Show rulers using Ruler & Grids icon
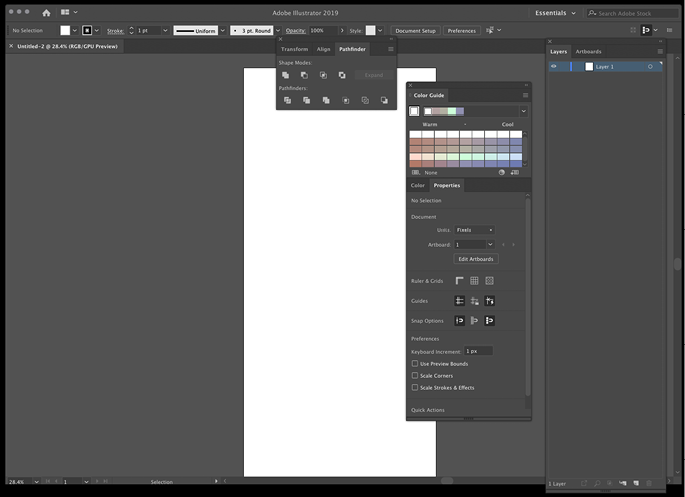Viewport: 685px width, 497px height. (x=460, y=281)
